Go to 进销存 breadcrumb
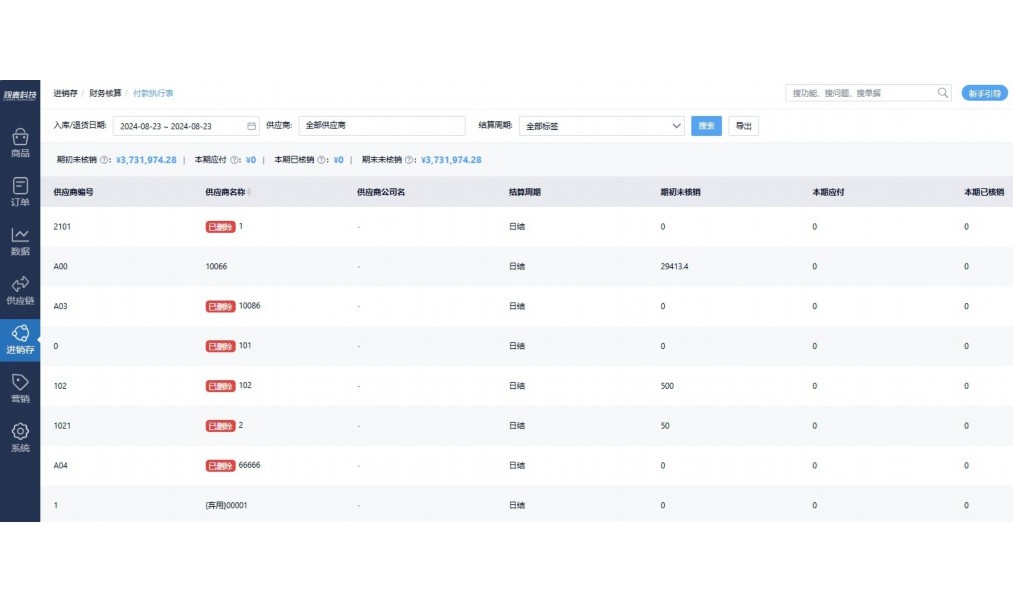 [x=65, y=93]
